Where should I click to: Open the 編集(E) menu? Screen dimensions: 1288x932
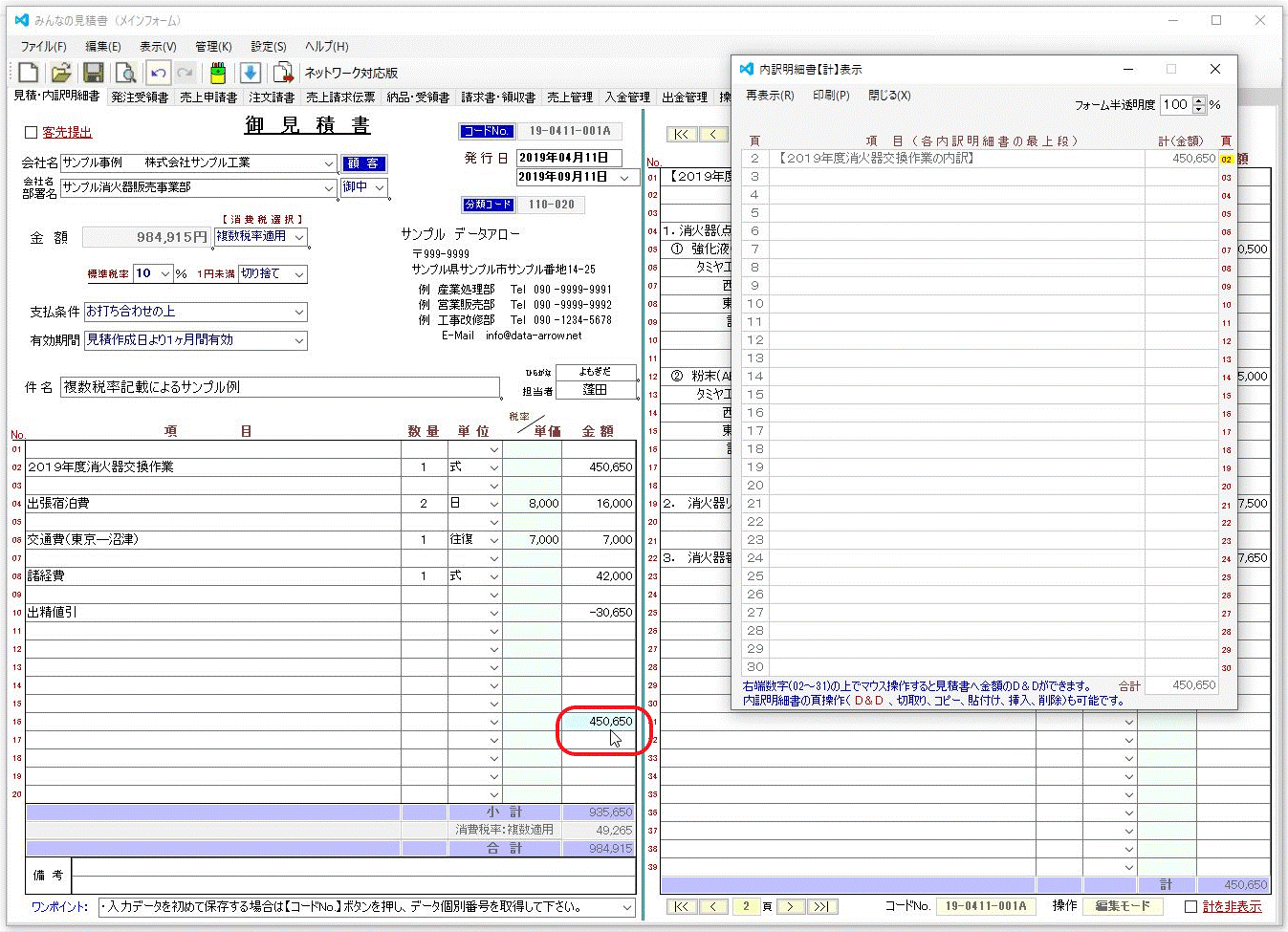coord(103,46)
